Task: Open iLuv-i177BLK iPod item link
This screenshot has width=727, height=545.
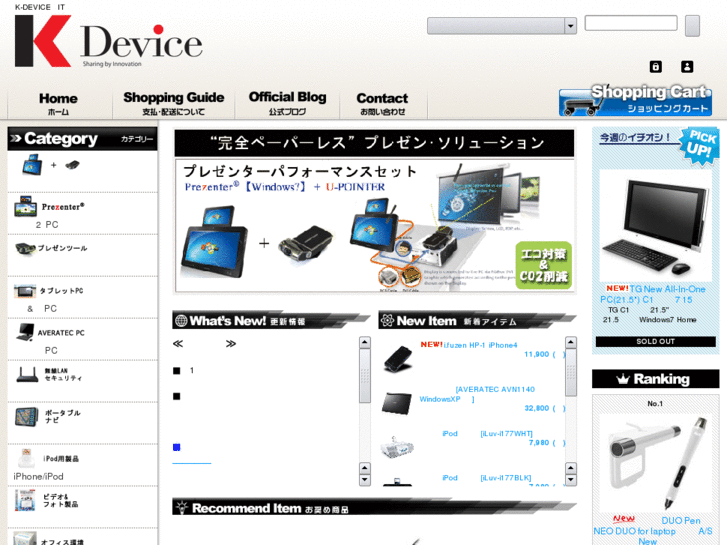Action: coord(487,478)
